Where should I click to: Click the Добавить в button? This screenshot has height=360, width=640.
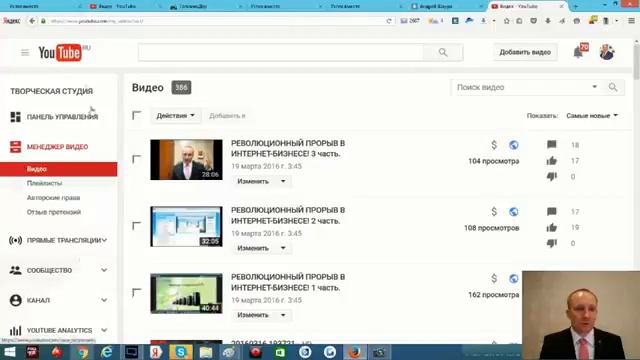pos(227,116)
